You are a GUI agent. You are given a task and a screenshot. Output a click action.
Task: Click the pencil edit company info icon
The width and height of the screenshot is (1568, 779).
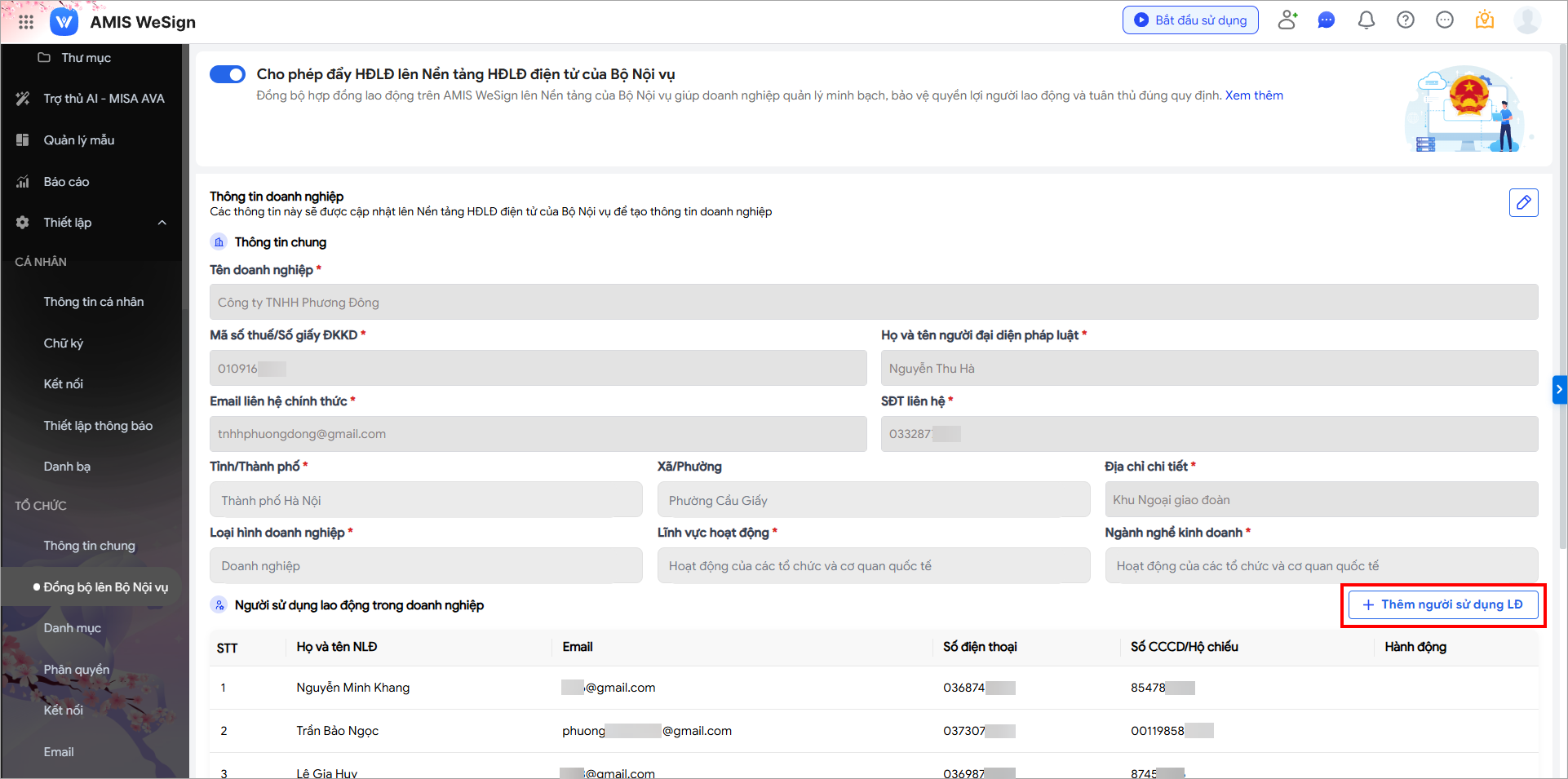tap(1523, 202)
